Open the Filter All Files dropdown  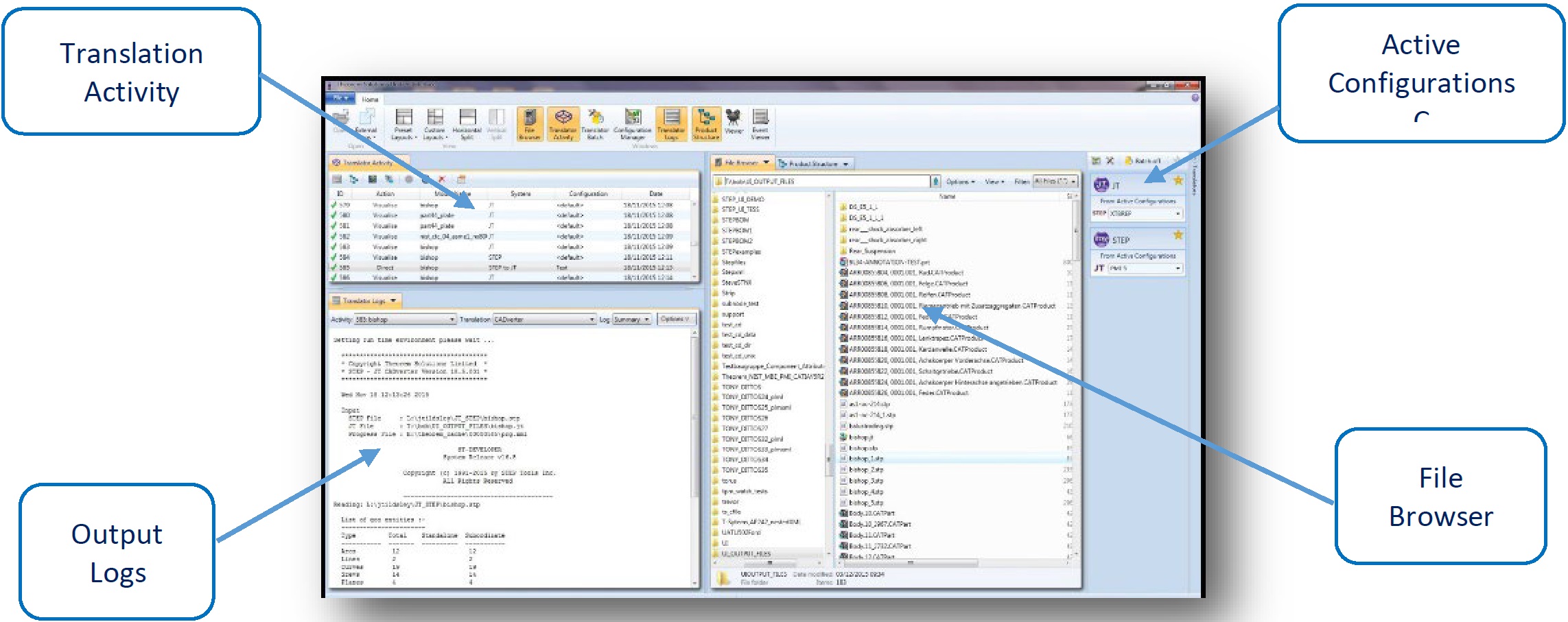click(x=1055, y=181)
